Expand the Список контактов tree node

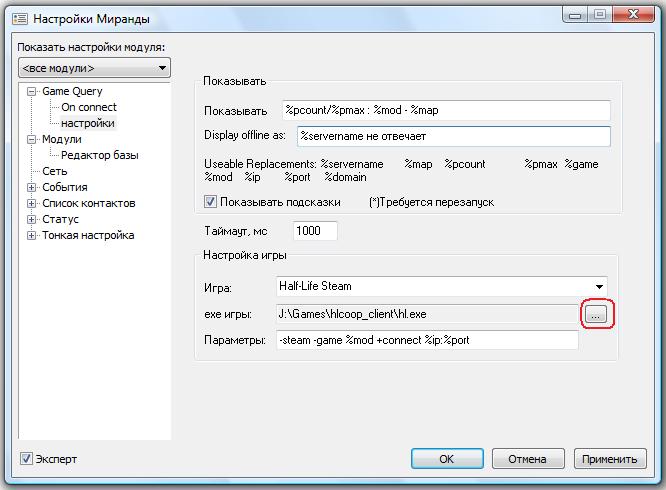[x=31, y=203]
